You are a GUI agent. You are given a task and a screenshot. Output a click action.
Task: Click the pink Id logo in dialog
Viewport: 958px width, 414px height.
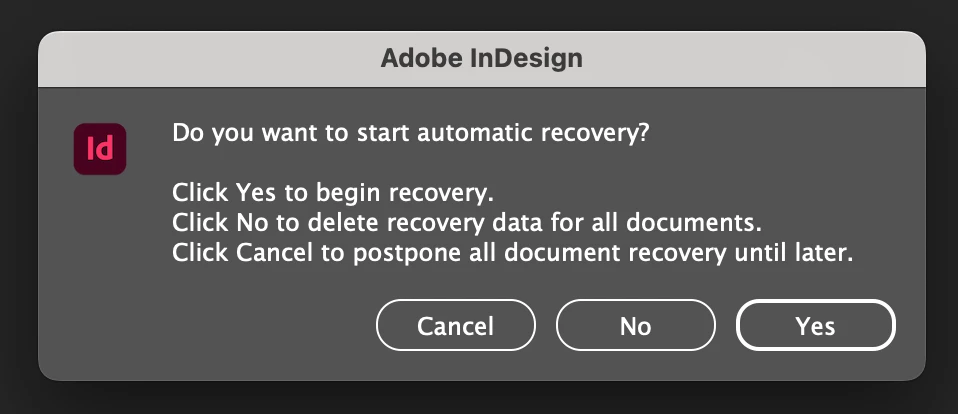tap(100, 149)
